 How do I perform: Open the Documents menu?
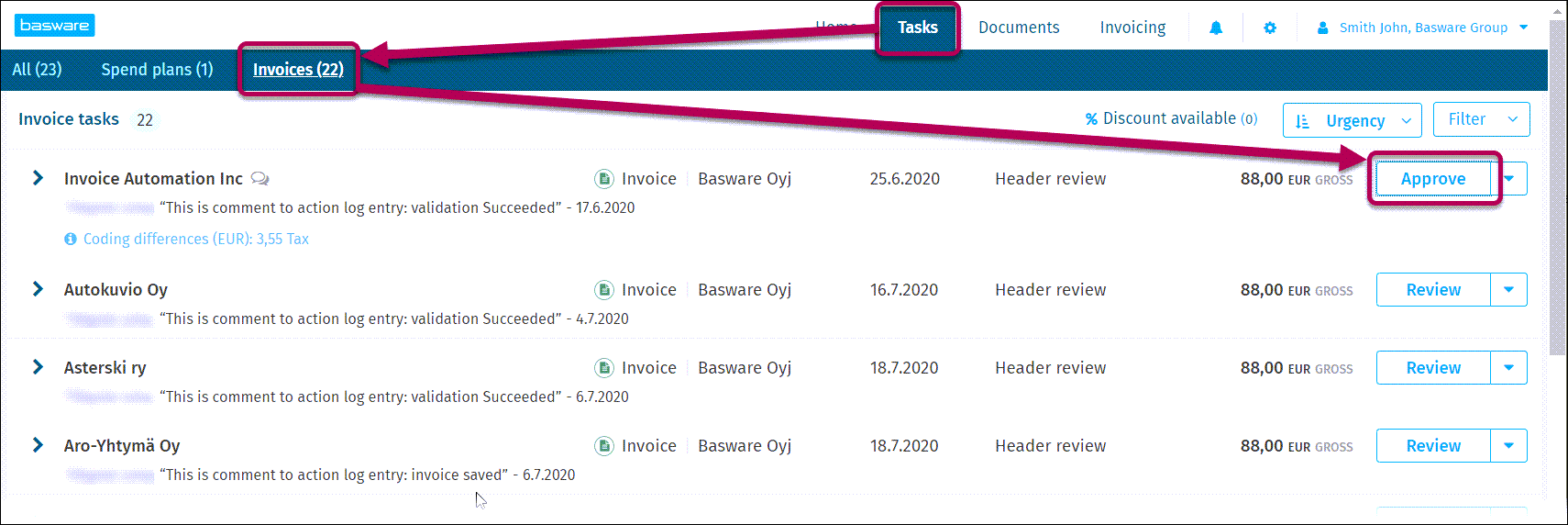pos(1019,28)
